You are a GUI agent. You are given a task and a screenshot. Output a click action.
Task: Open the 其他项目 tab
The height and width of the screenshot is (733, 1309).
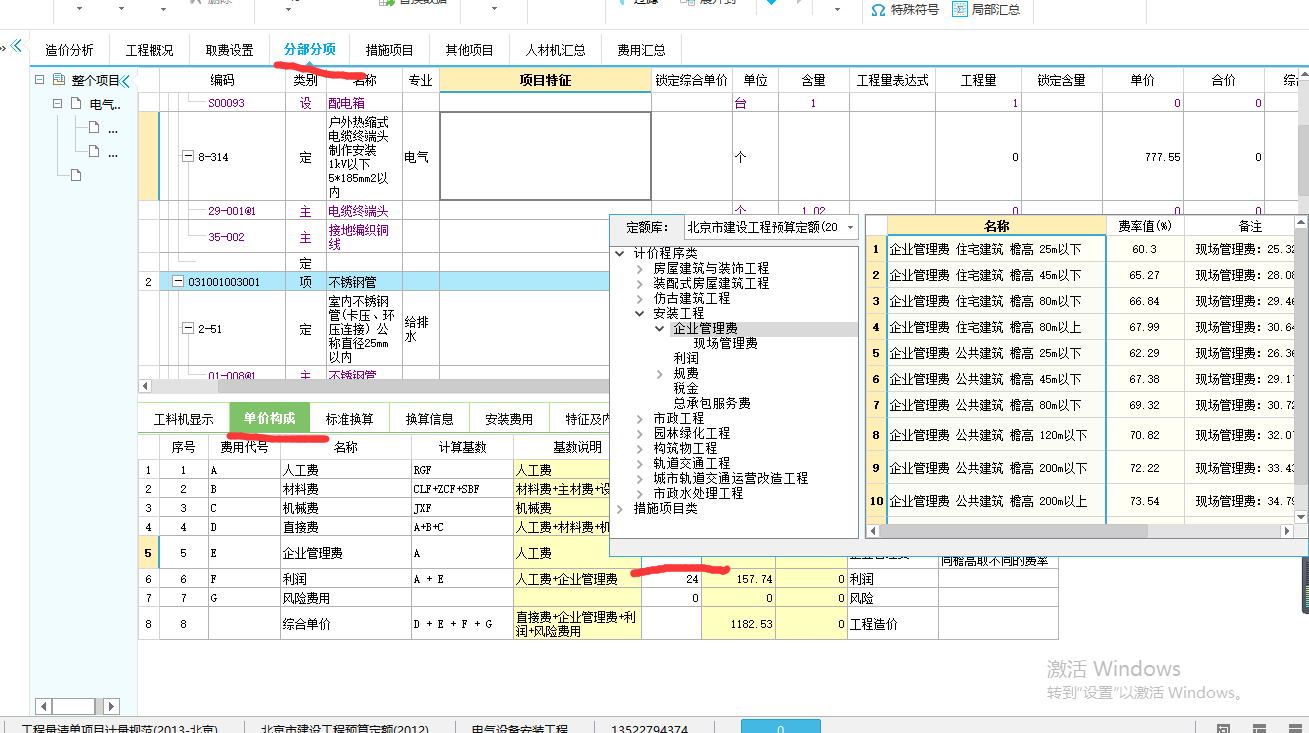(469, 50)
